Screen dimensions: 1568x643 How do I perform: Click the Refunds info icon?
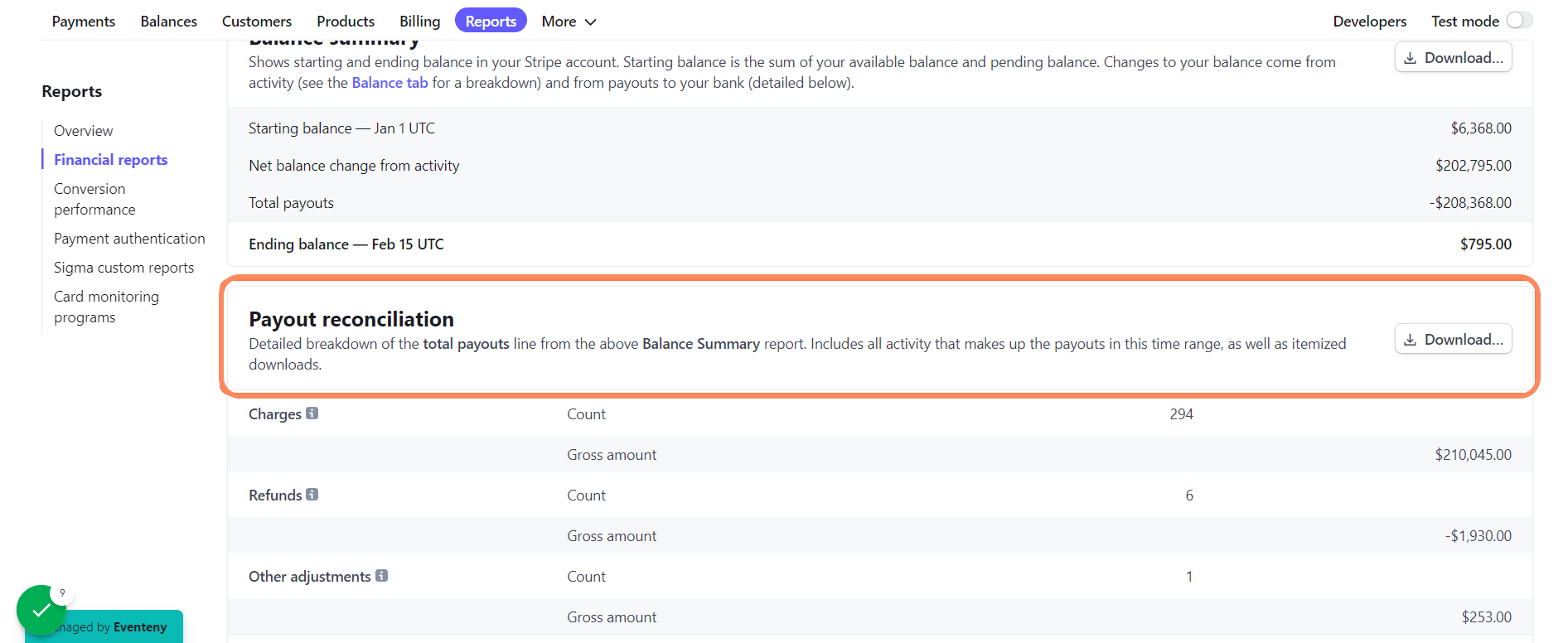pos(312,495)
